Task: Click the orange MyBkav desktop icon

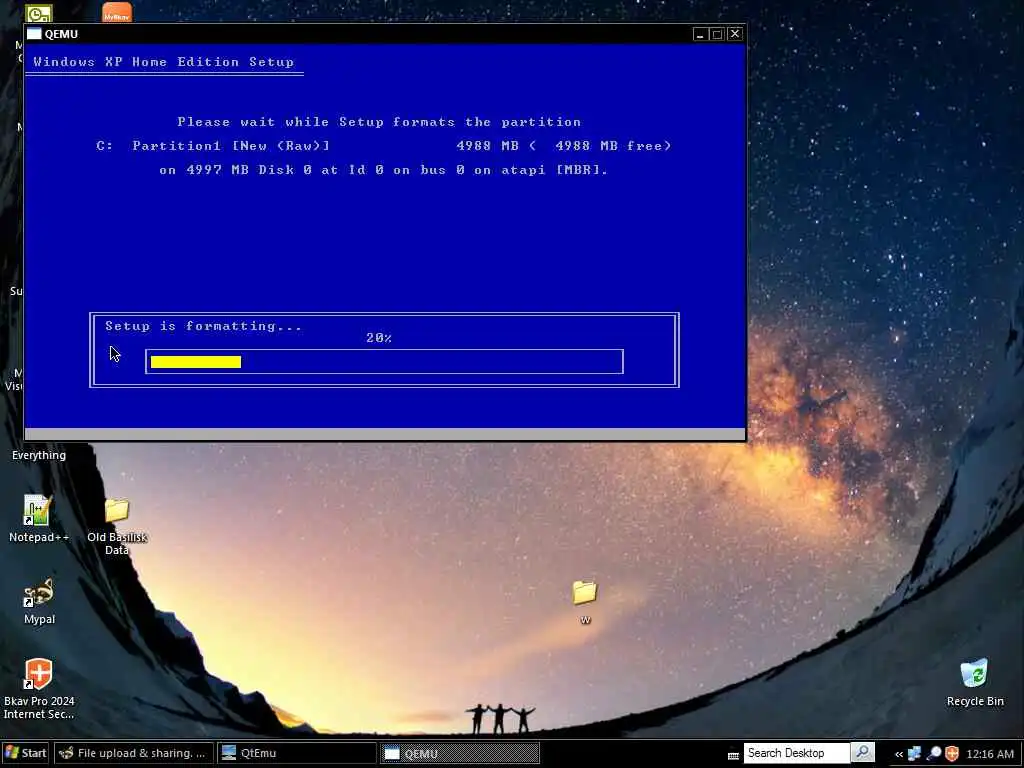Action: 117,12
